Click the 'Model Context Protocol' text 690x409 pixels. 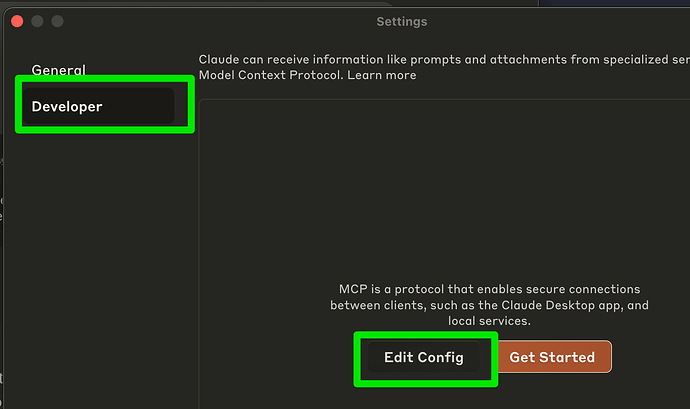click(x=270, y=75)
